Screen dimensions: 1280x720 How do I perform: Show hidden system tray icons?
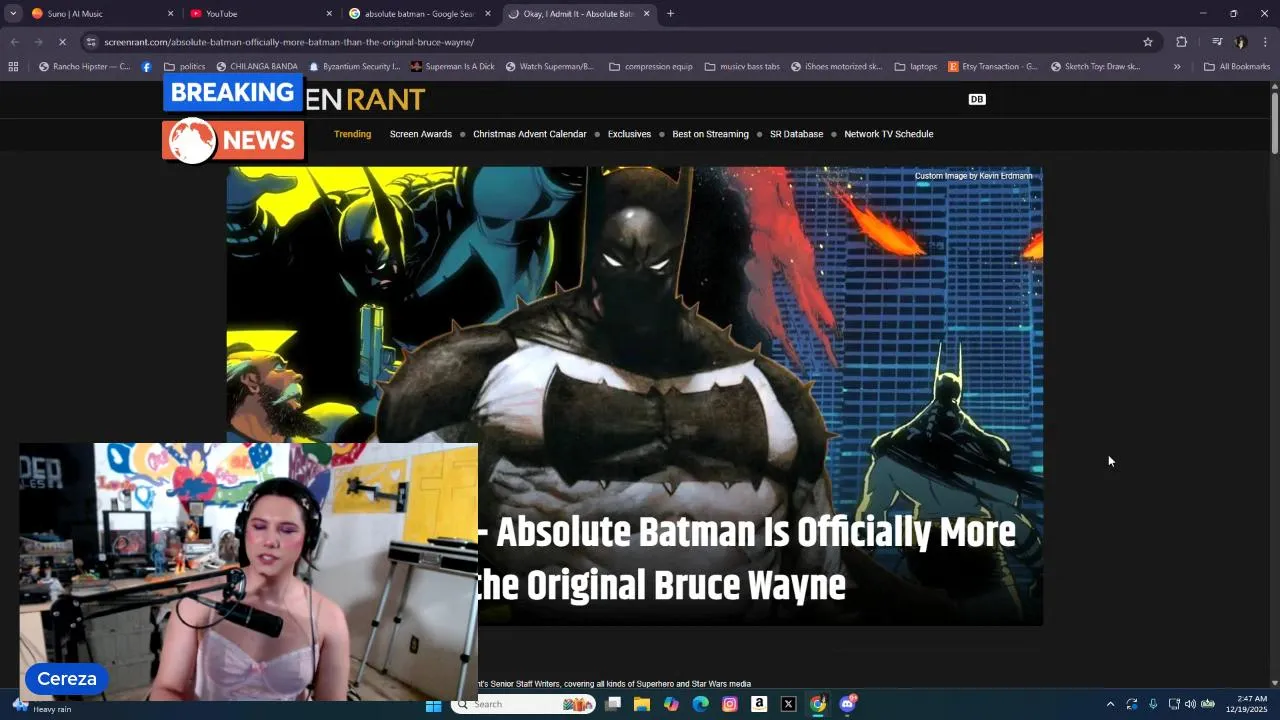(x=1110, y=704)
